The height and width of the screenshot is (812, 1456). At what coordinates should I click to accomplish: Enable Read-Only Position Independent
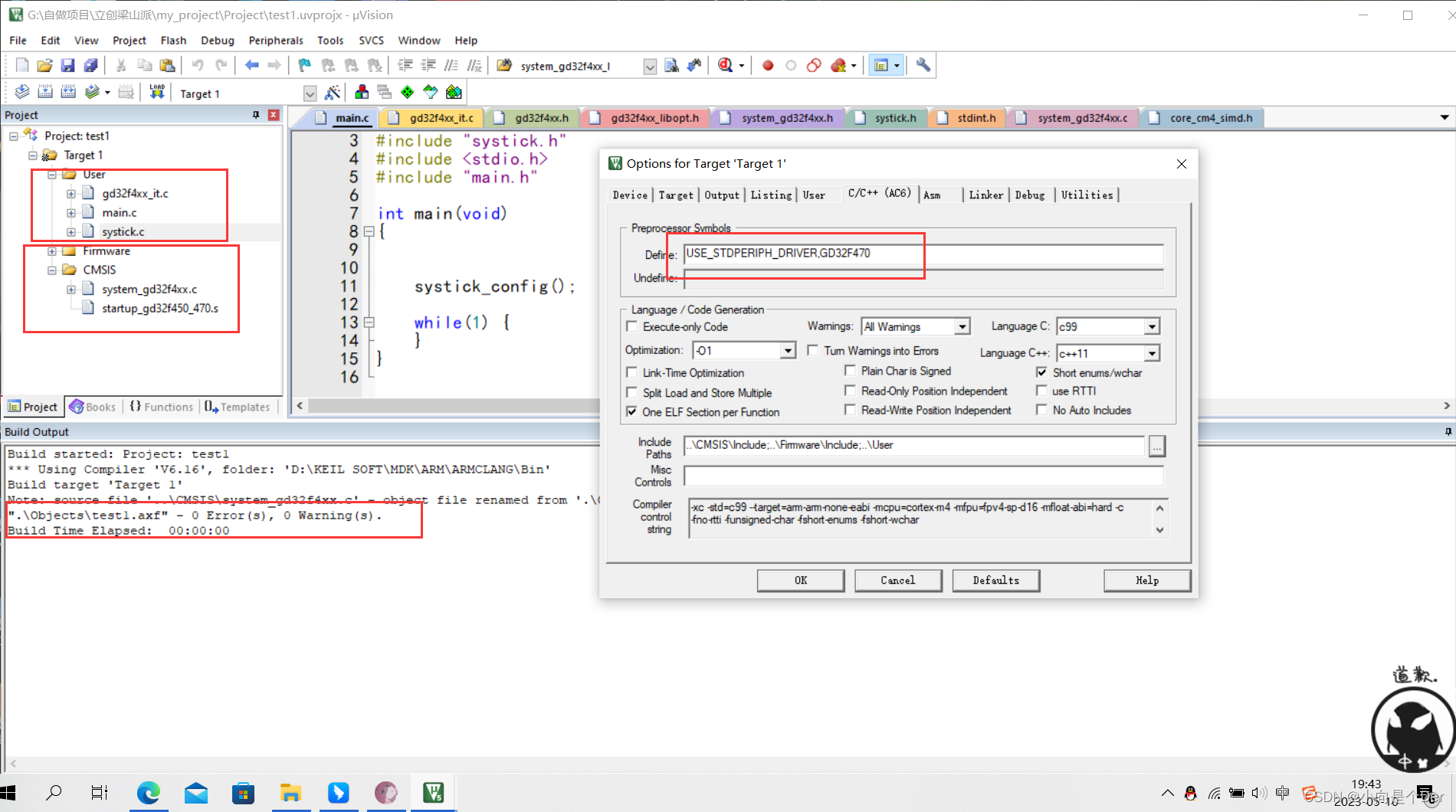click(850, 390)
